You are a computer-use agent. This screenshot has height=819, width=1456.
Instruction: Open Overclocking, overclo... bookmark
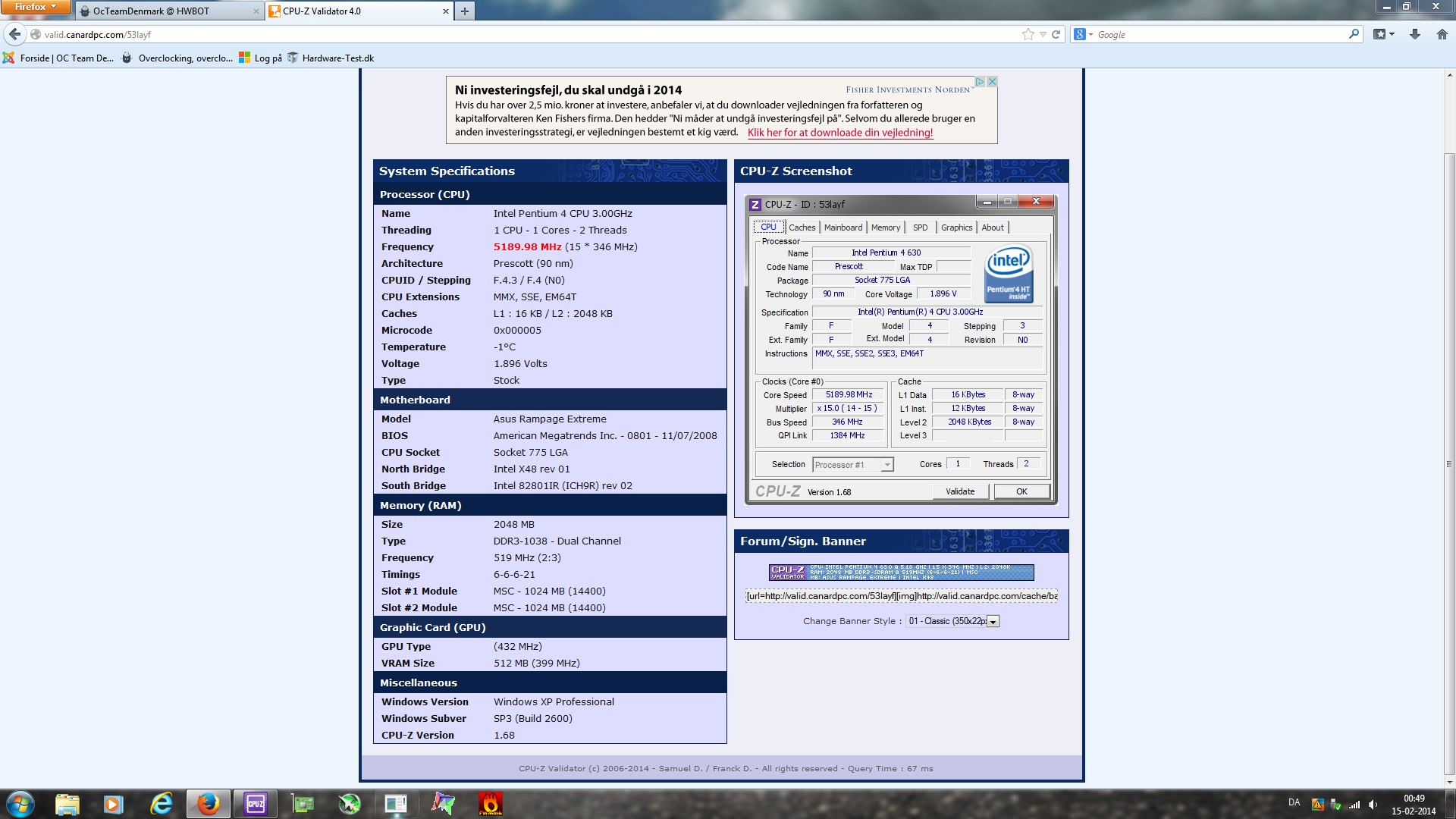(x=177, y=58)
